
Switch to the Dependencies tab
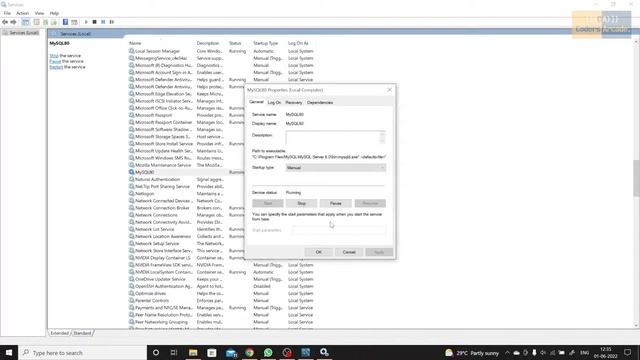click(x=320, y=102)
